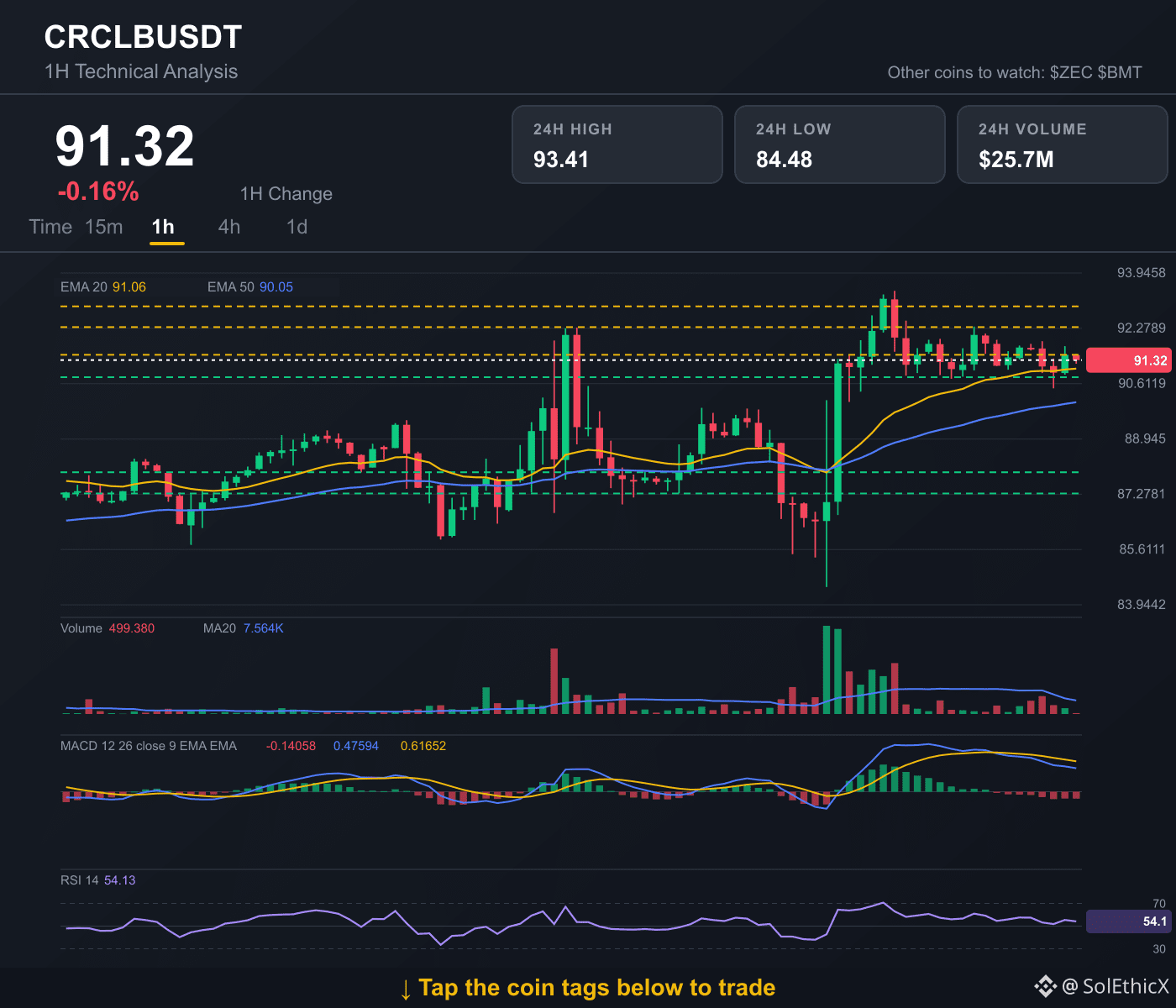
Task: Click the CRCLBUSDT pair title
Action: point(143,37)
